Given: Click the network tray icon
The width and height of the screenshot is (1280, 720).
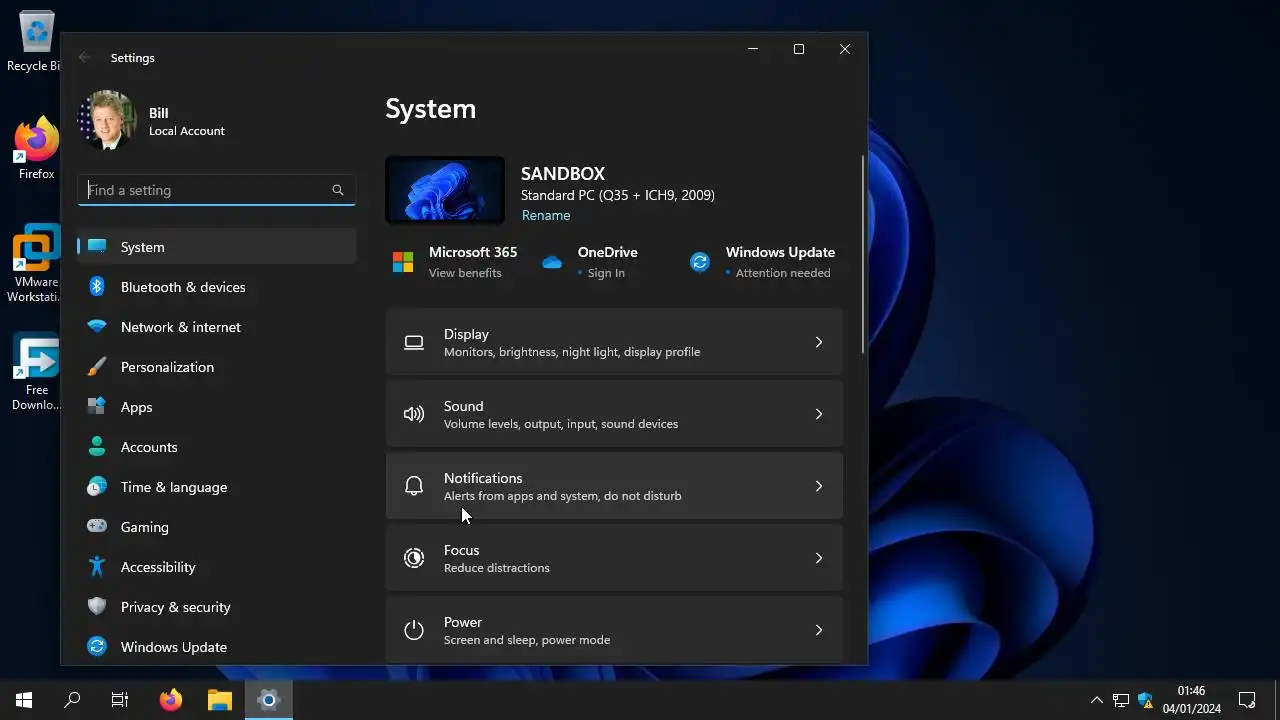Looking at the screenshot, I should (x=1121, y=700).
